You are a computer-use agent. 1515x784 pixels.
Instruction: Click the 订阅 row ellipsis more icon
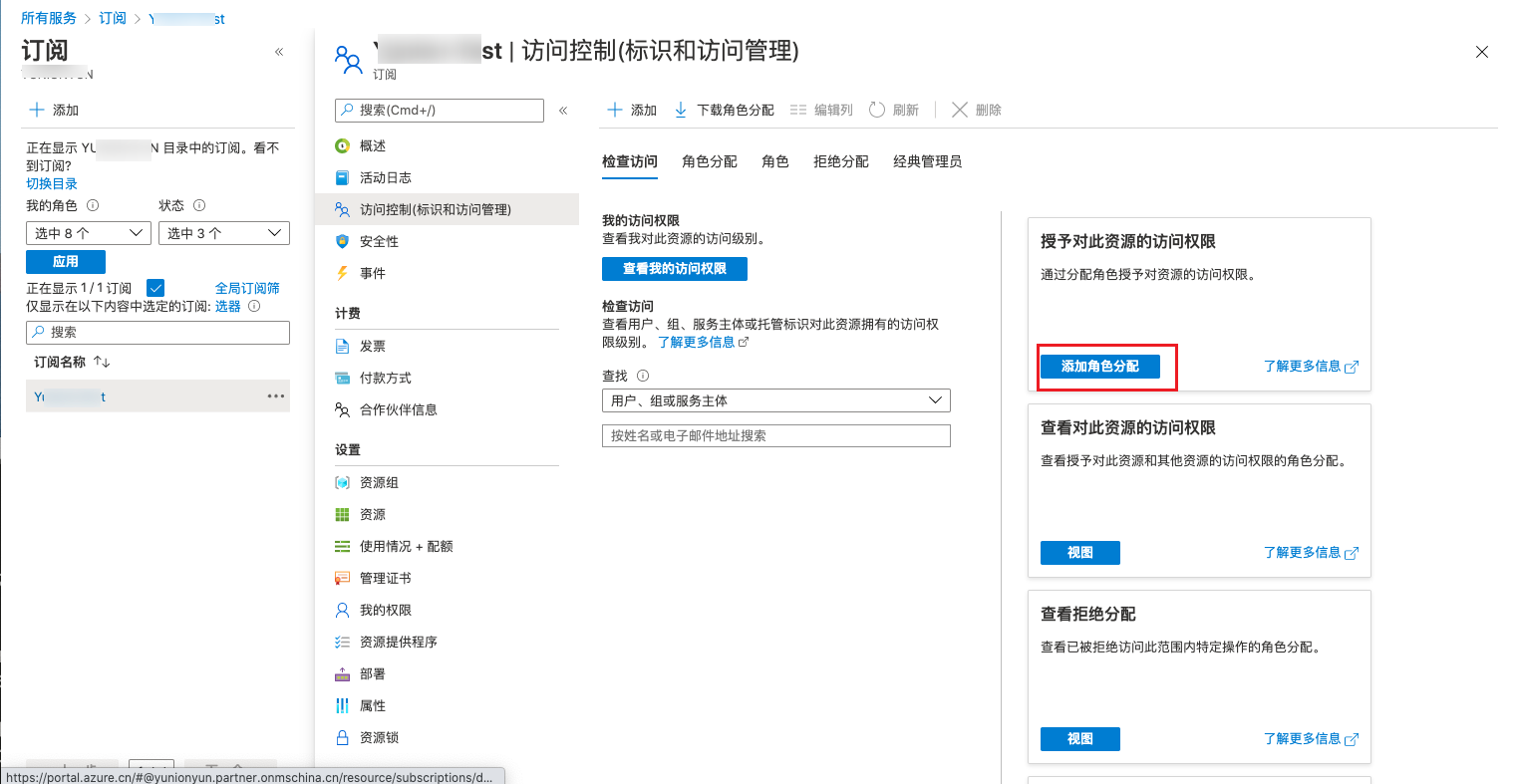(276, 396)
